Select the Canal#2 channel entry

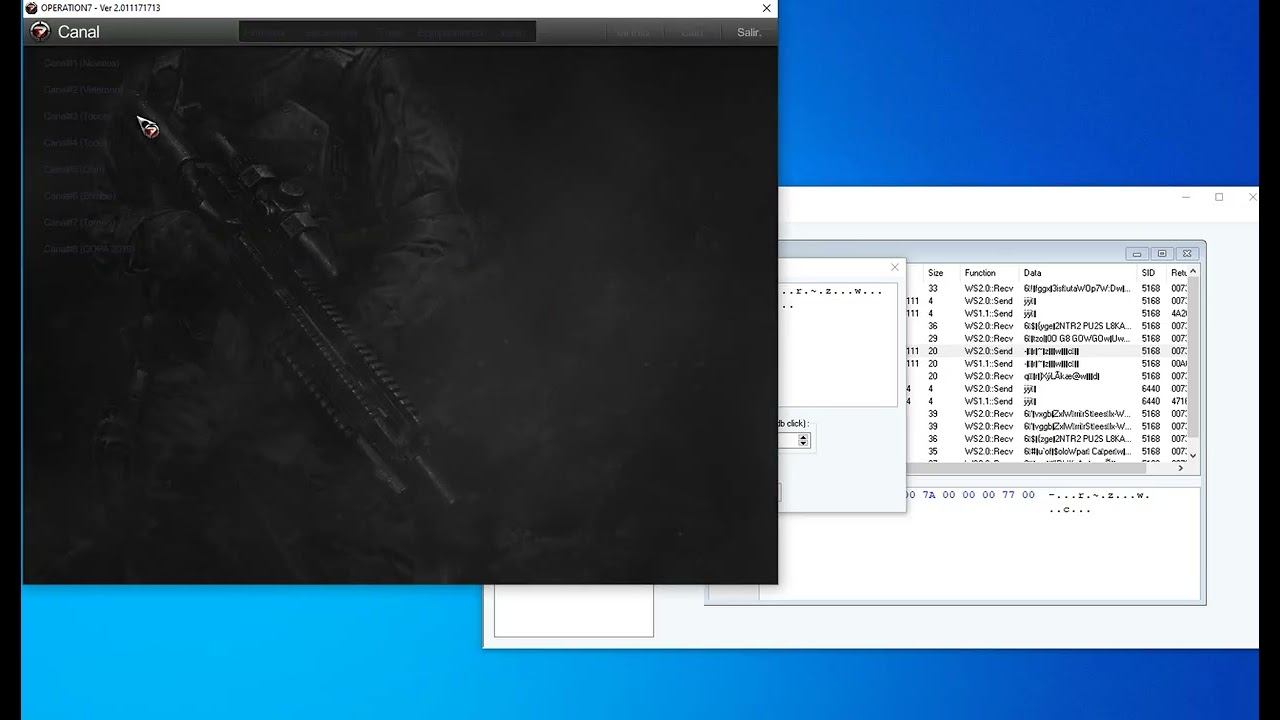click(83, 90)
